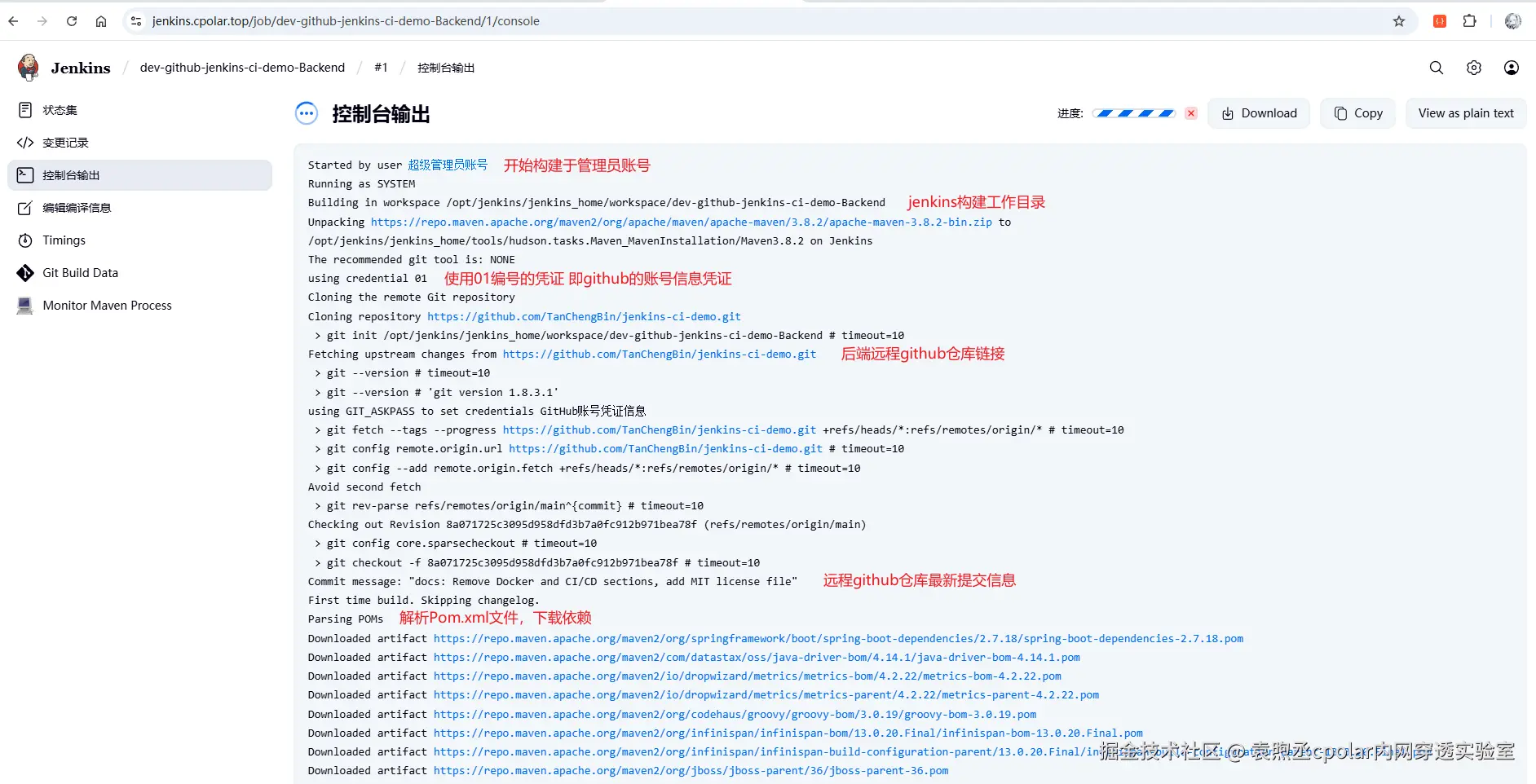1536x784 pixels.
Task: Open Jenkins search magnifier icon
Action: (1437, 68)
